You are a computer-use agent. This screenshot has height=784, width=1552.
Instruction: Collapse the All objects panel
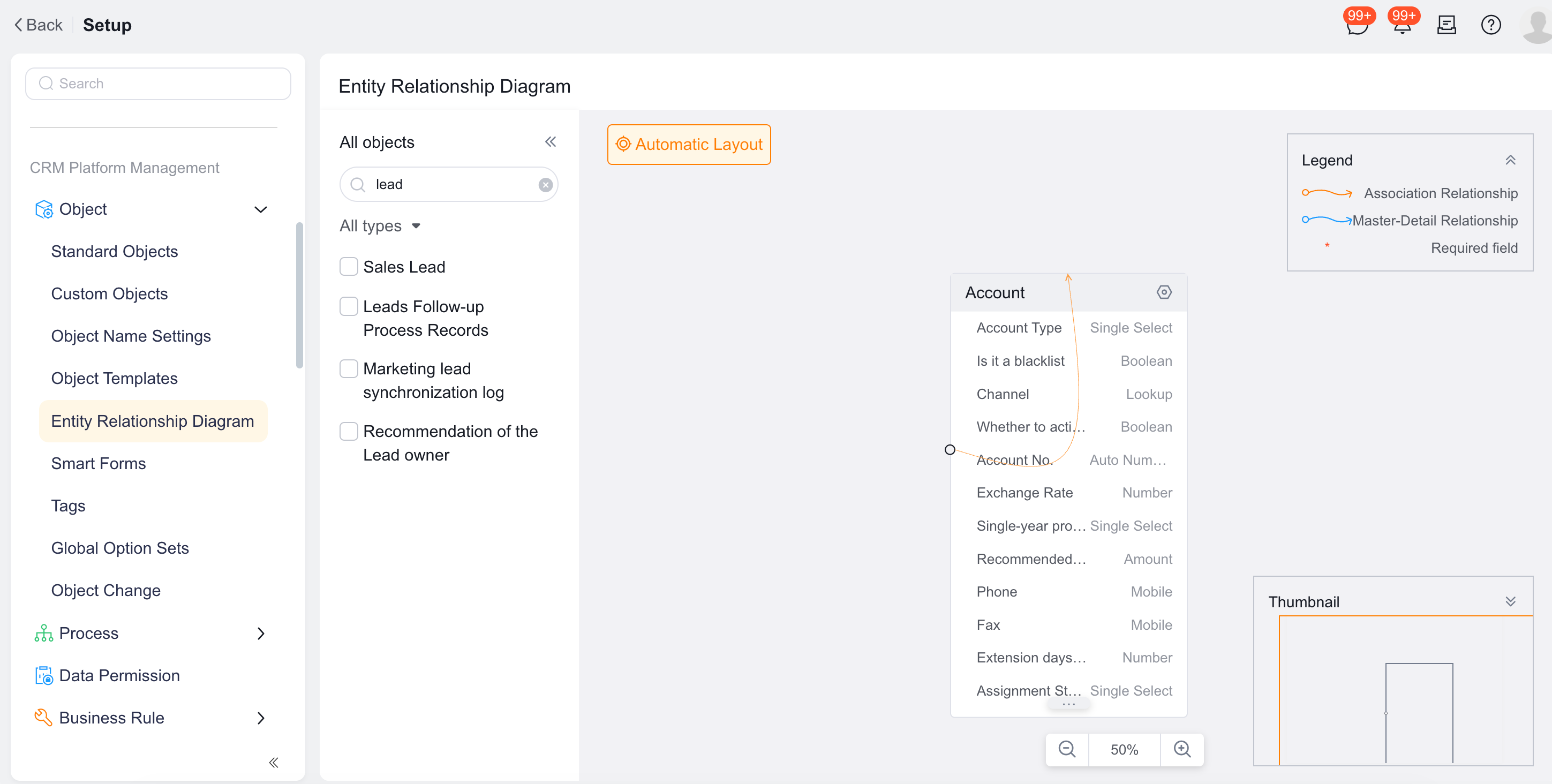pyautogui.click(x=550, y=141)
